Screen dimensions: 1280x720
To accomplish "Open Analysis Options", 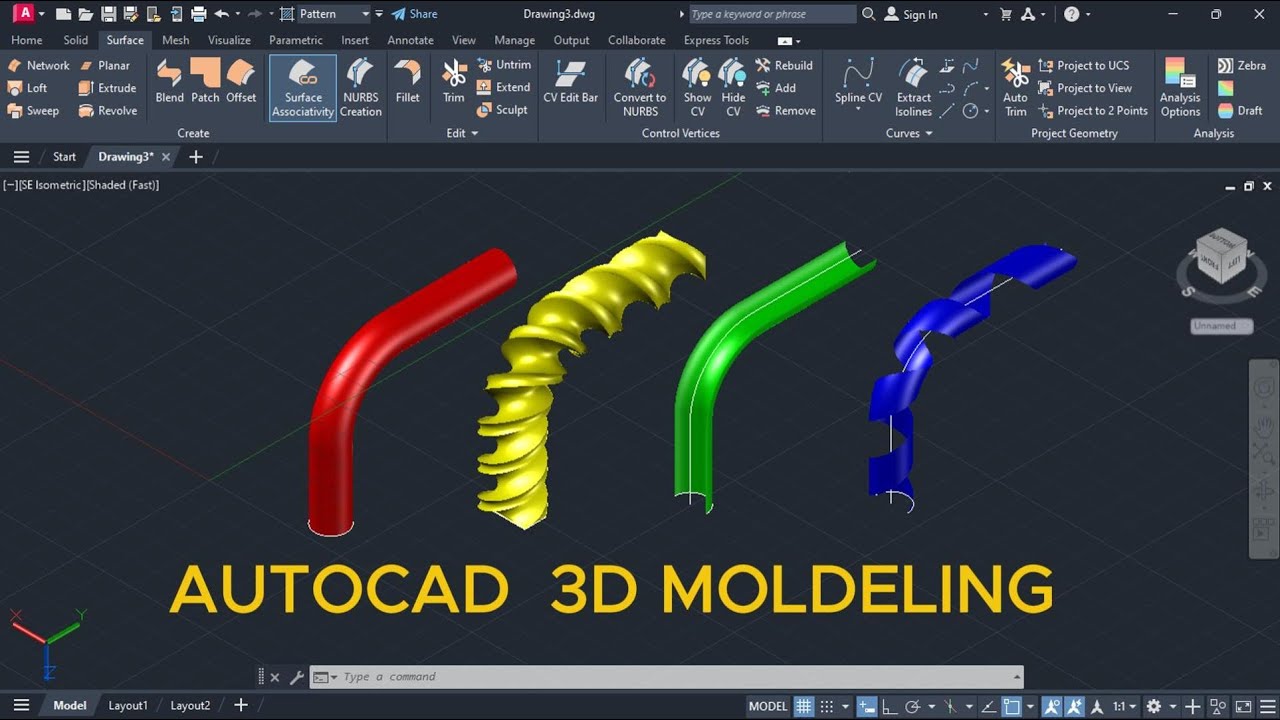I will (1180, 88).
